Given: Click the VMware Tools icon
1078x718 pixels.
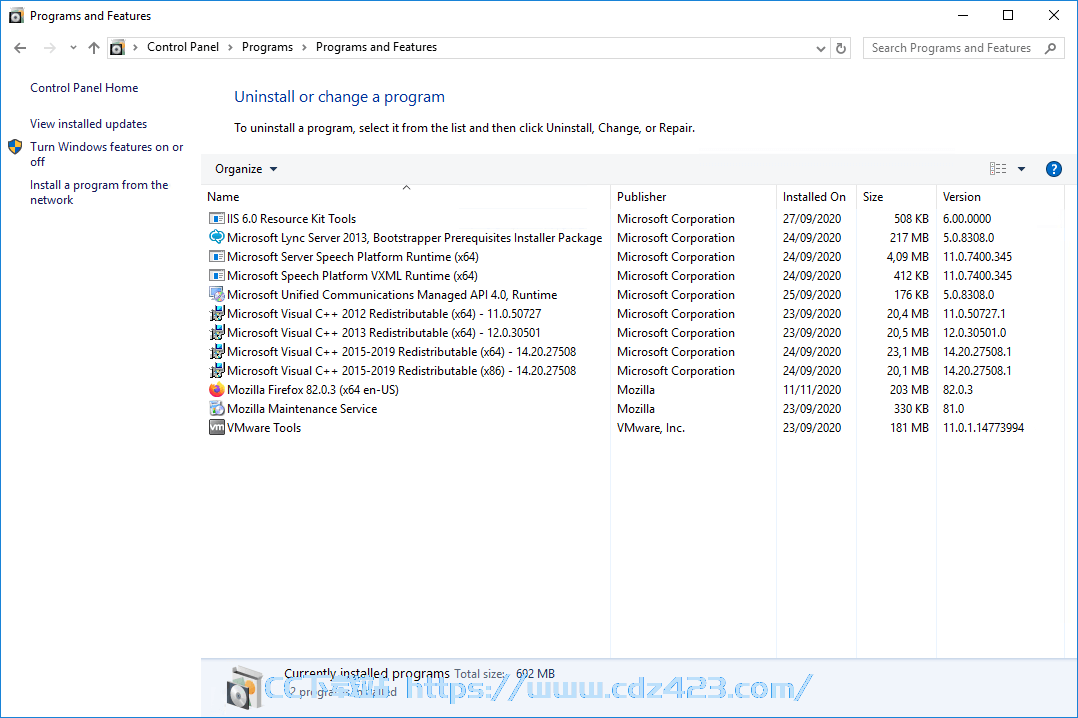Looking at the screenshot, I should pos(217,428).
